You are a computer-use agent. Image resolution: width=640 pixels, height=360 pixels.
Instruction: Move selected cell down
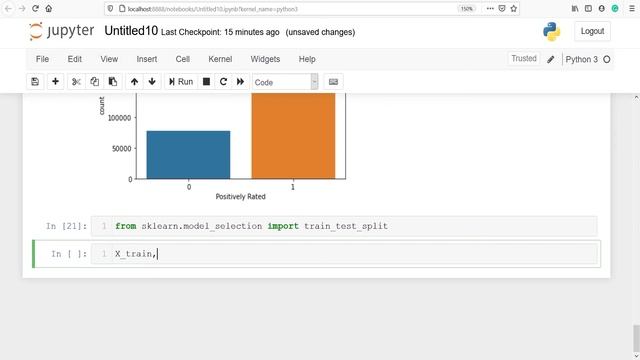pyautogui.click(x=152, y=82)
